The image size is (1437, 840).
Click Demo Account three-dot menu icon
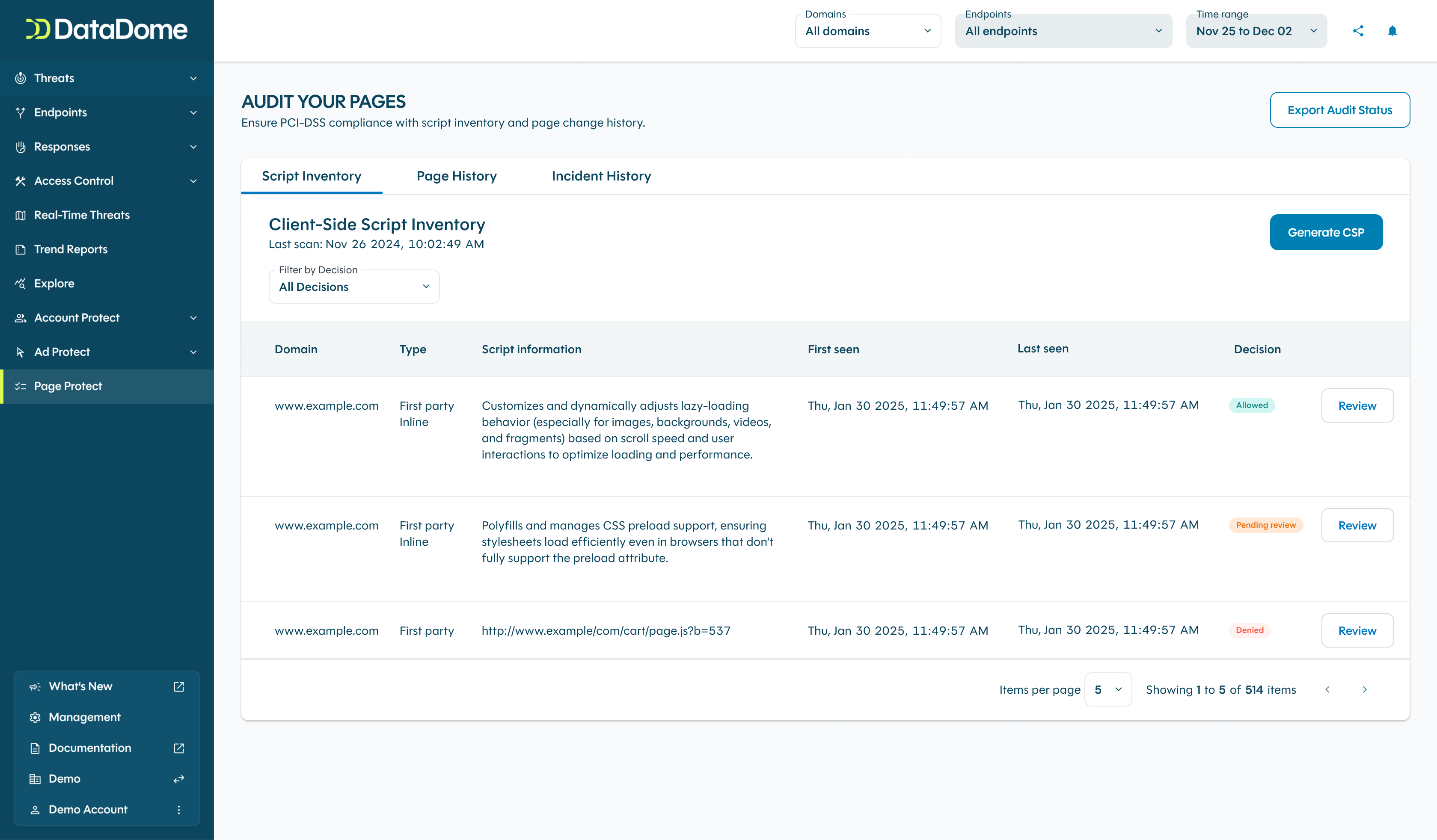(178, 810)
